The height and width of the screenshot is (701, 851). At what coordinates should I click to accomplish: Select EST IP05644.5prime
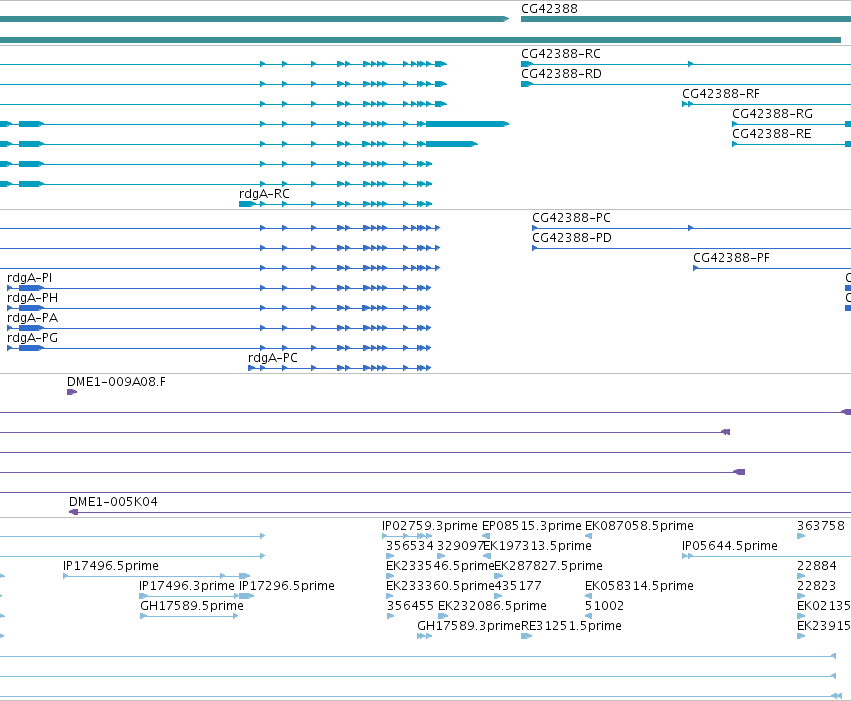[729, 546]
